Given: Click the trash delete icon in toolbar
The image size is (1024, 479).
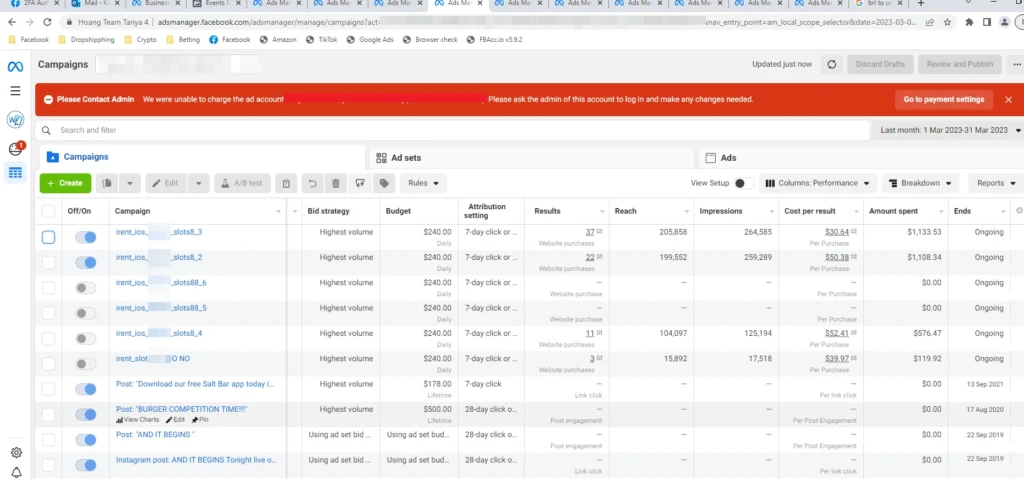Looking at the screenshot, I should 336,184.
